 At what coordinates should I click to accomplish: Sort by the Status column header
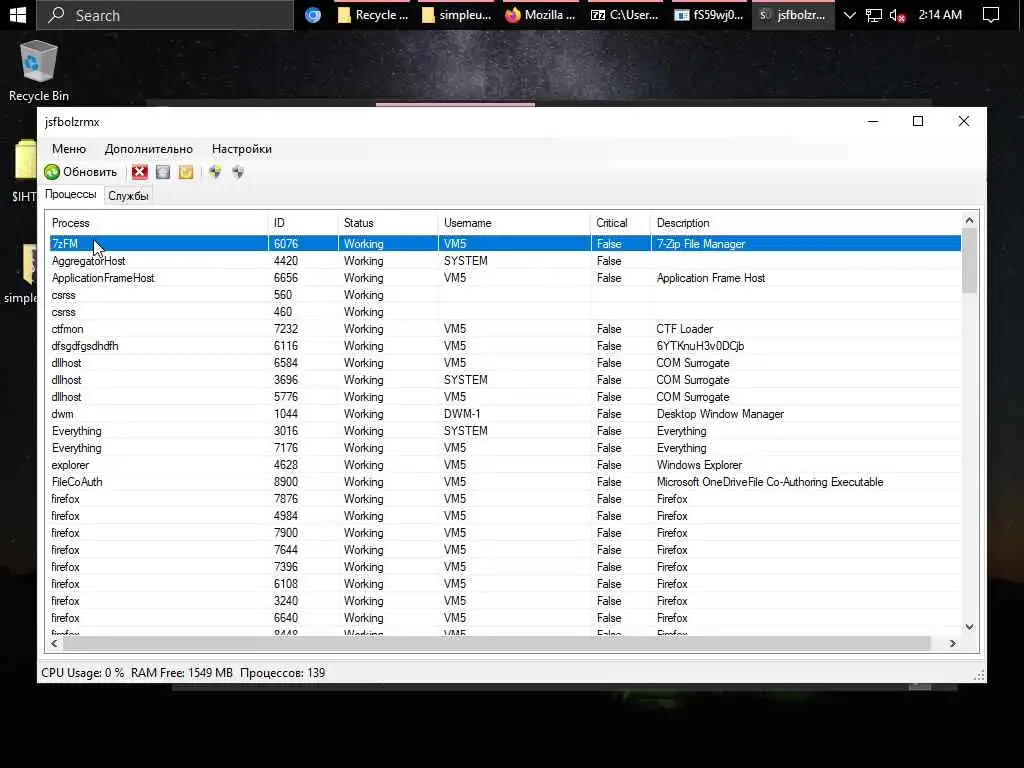coord(388,223)
